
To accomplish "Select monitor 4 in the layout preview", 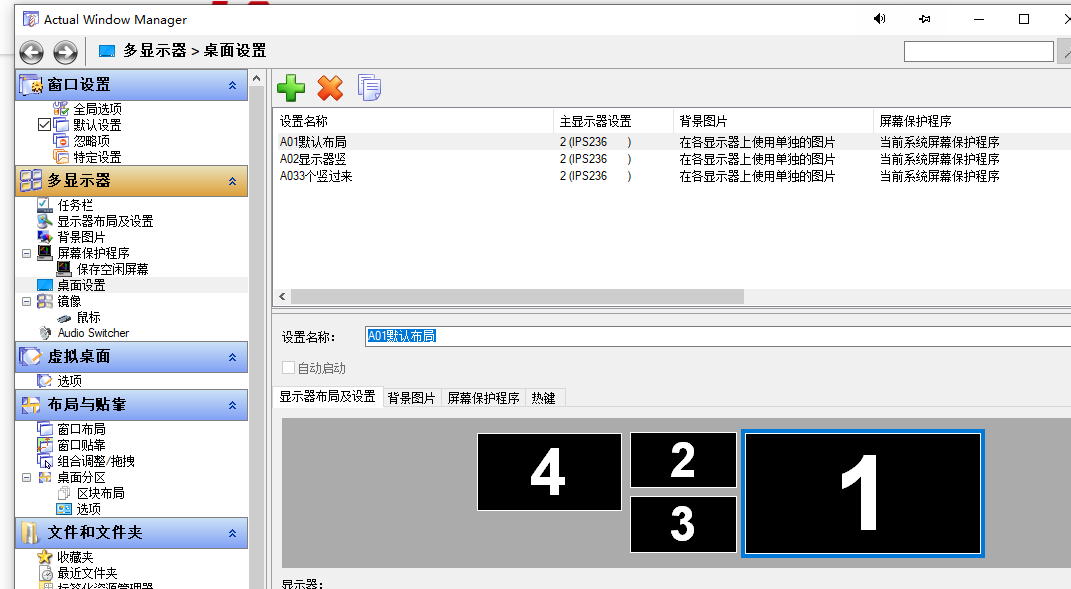I will click(x=548, y=471).
